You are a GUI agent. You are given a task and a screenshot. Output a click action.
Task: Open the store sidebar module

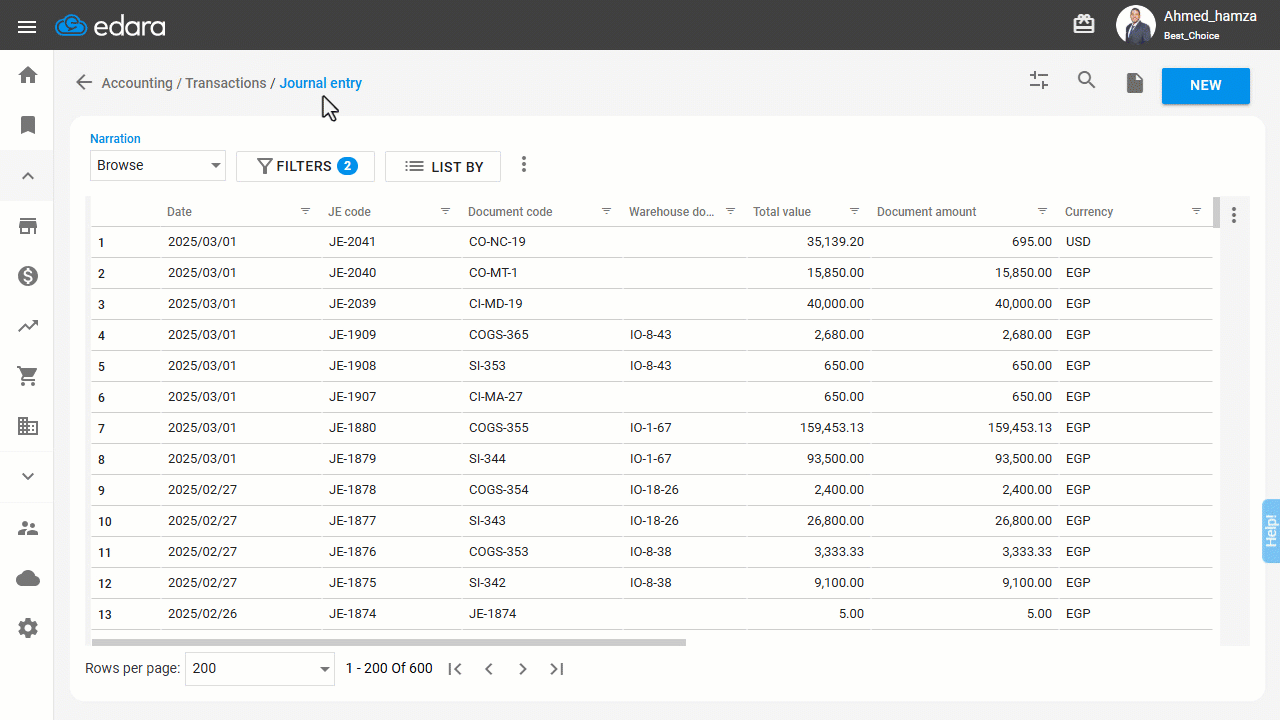point(28,226)
